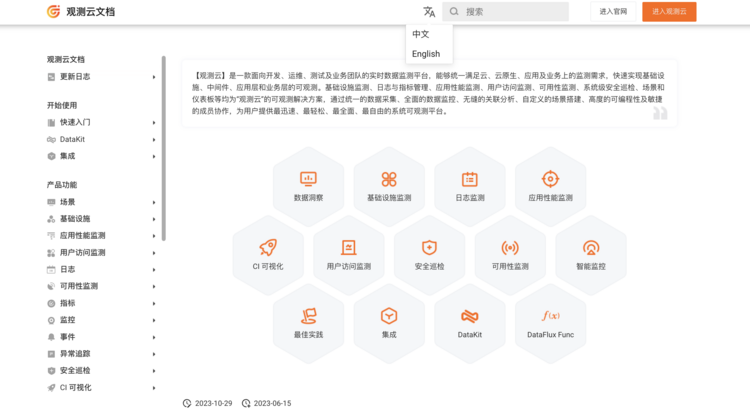Expand the DataKit sidebar arrow
Viewport: 750px width, 417px height.
coord(154,140)
